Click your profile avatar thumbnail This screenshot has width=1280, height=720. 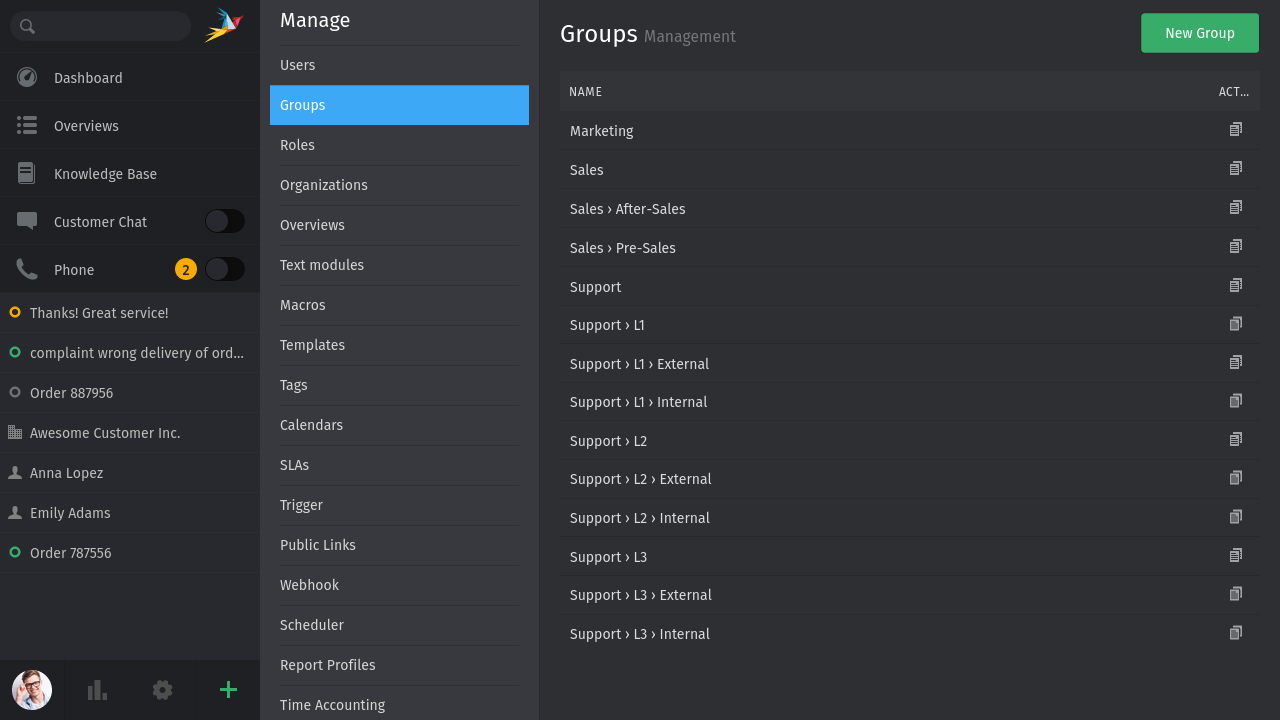pos(31,689)
